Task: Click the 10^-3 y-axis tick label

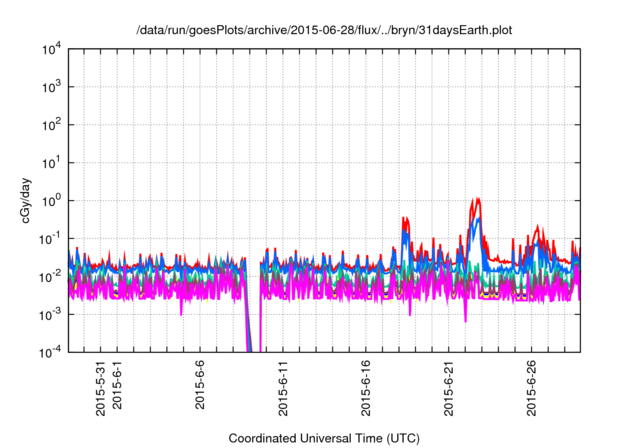Action: pyautogui.click(x=51, y=314)
